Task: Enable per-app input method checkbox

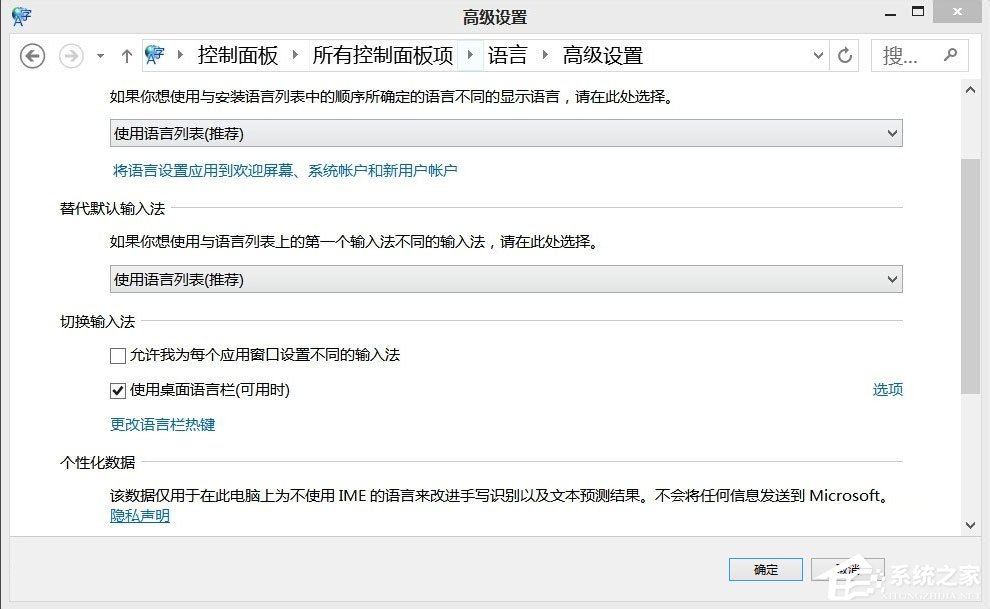Action: tap(117, 355)
